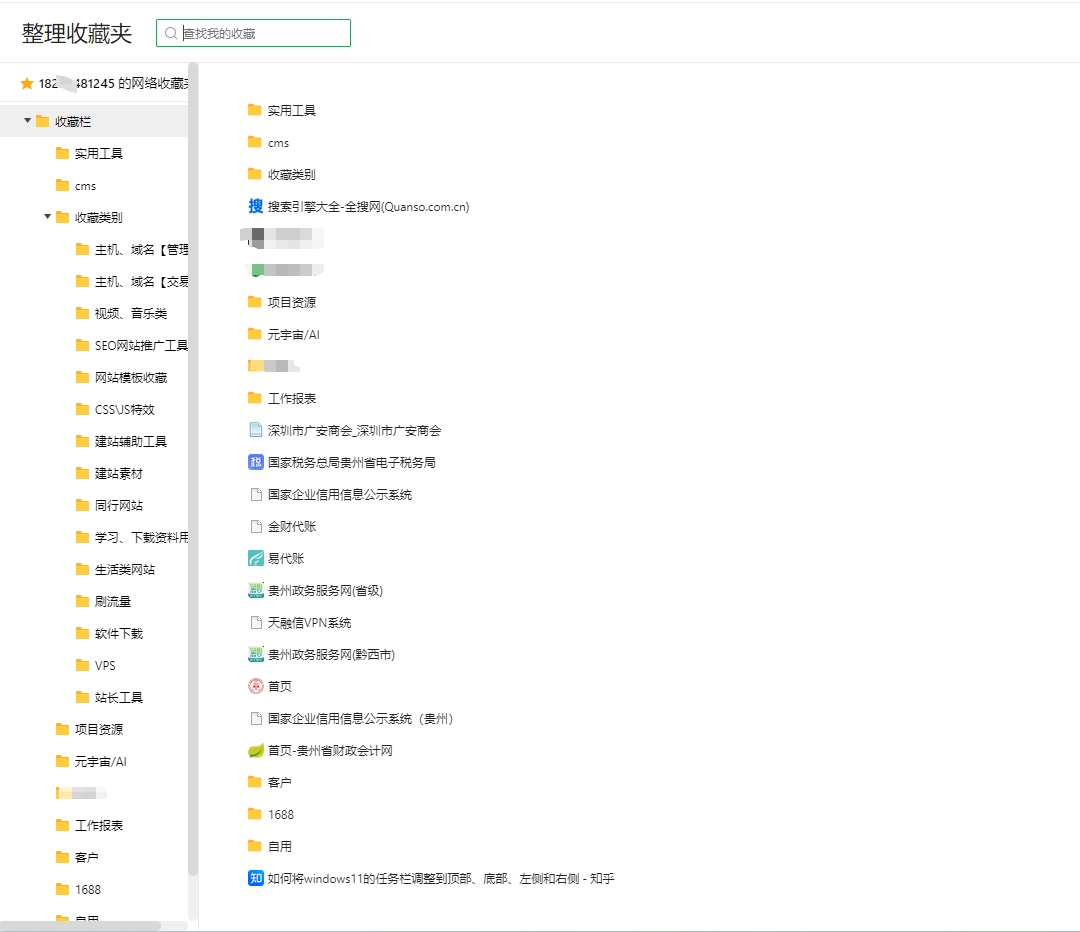This screenshot has height=932, width=1080.
Task: Click the cms folder icon in main list
Action: pyautogui.click(x=255, y=142)
